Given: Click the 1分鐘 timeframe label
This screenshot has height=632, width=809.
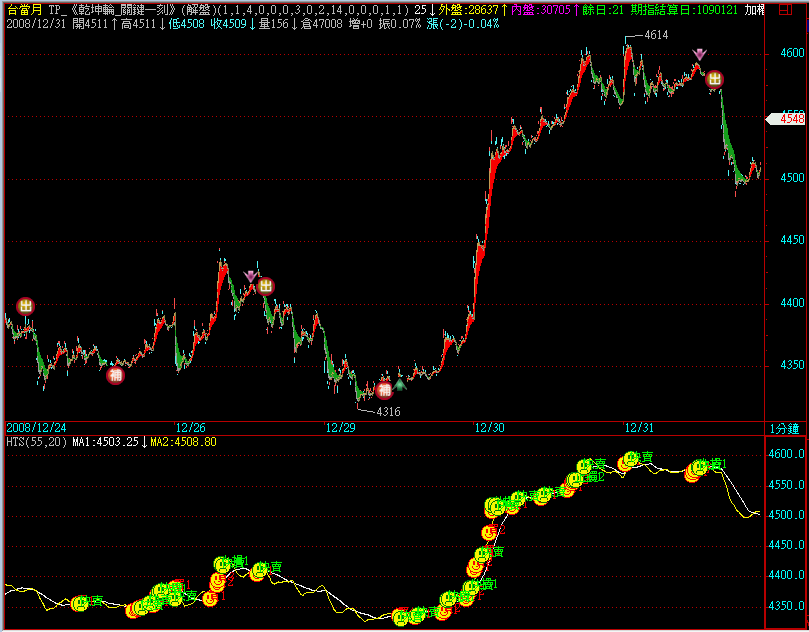Looking at the screenshot, I should coord(785,428).
